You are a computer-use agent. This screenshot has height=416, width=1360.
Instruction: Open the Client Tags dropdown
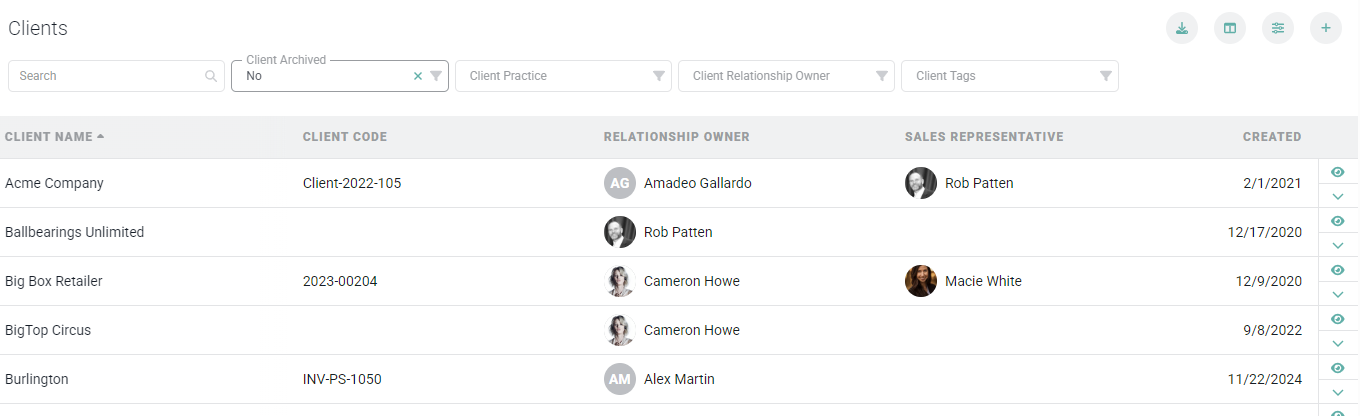[1008, 76]
